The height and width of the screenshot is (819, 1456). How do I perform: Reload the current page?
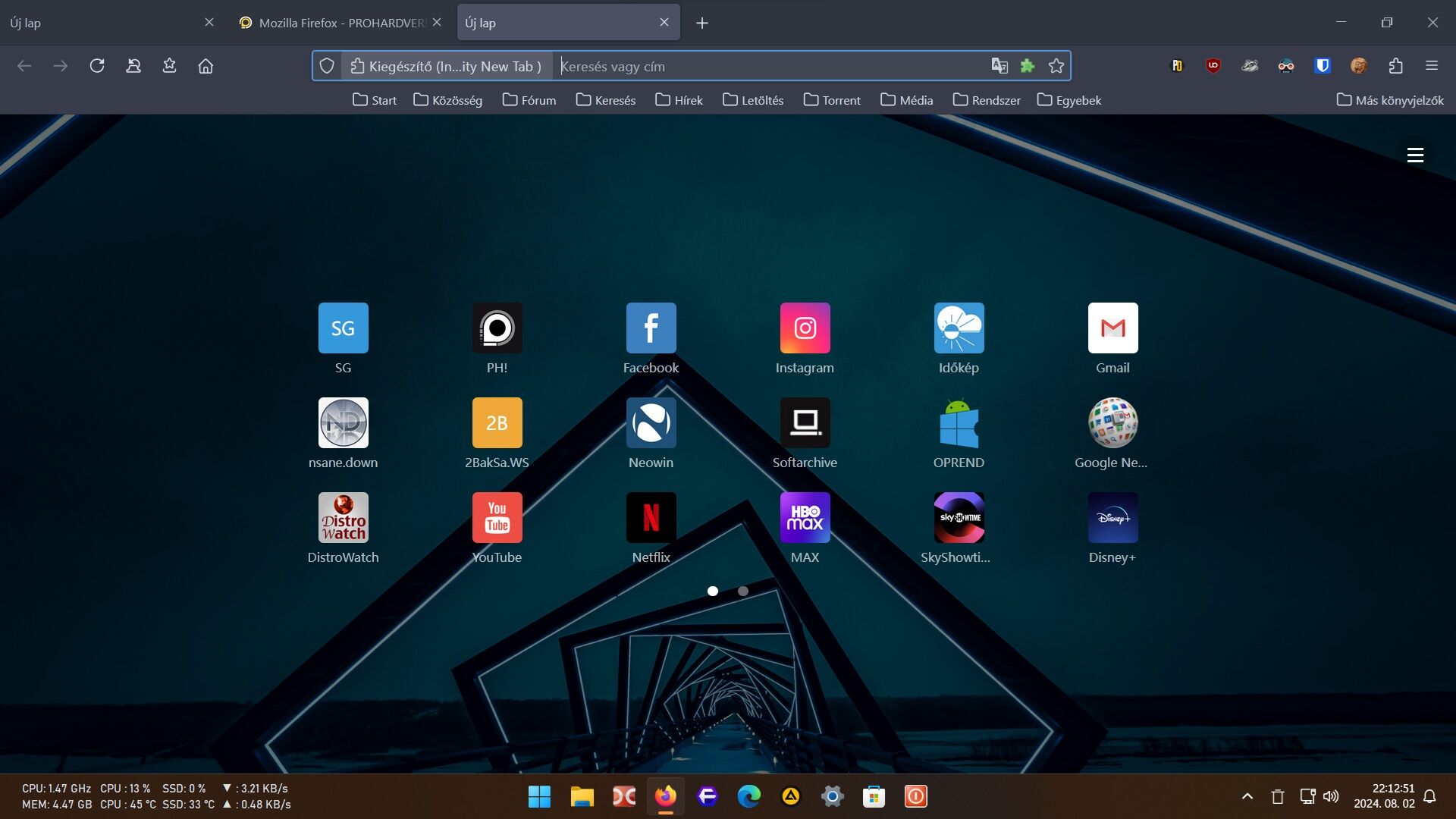point(97,66)
